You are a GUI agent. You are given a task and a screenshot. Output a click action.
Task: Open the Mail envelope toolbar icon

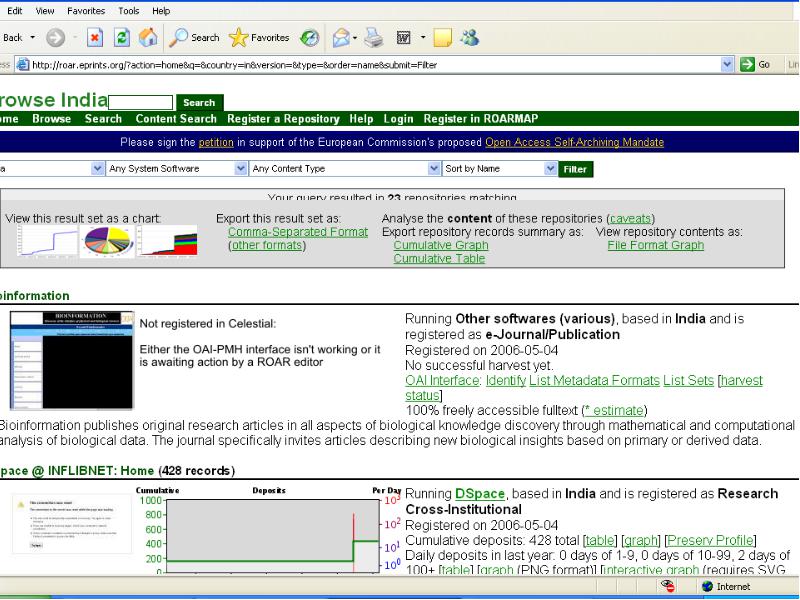pos(341,37)
